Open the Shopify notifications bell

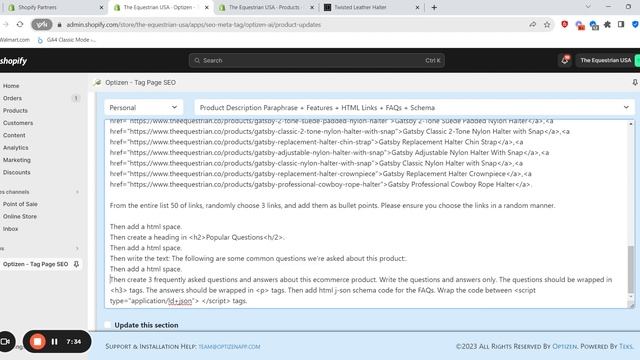[565, 60]
